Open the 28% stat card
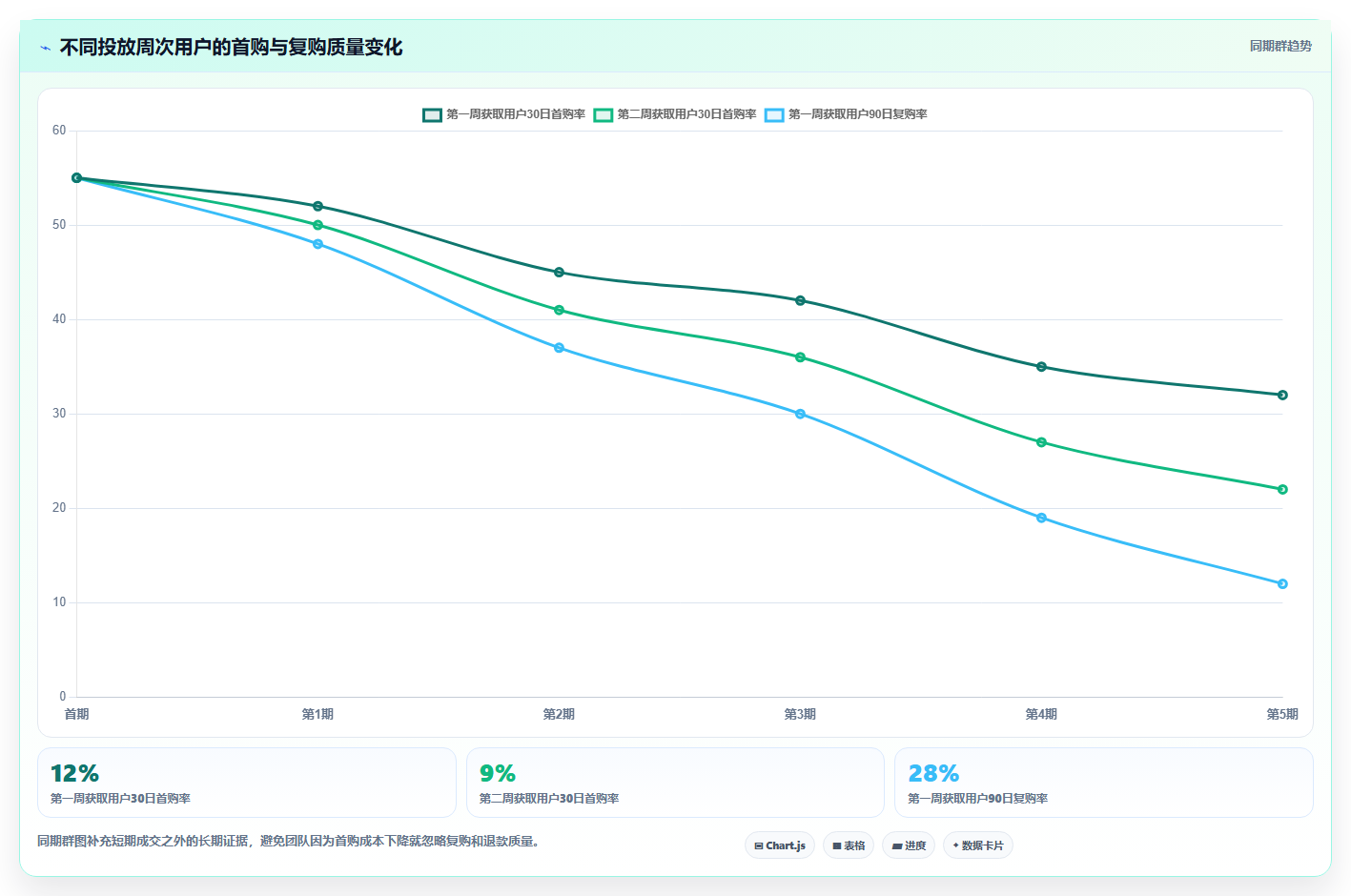This screenshot has width=1351, height=896. [1104, 783]
